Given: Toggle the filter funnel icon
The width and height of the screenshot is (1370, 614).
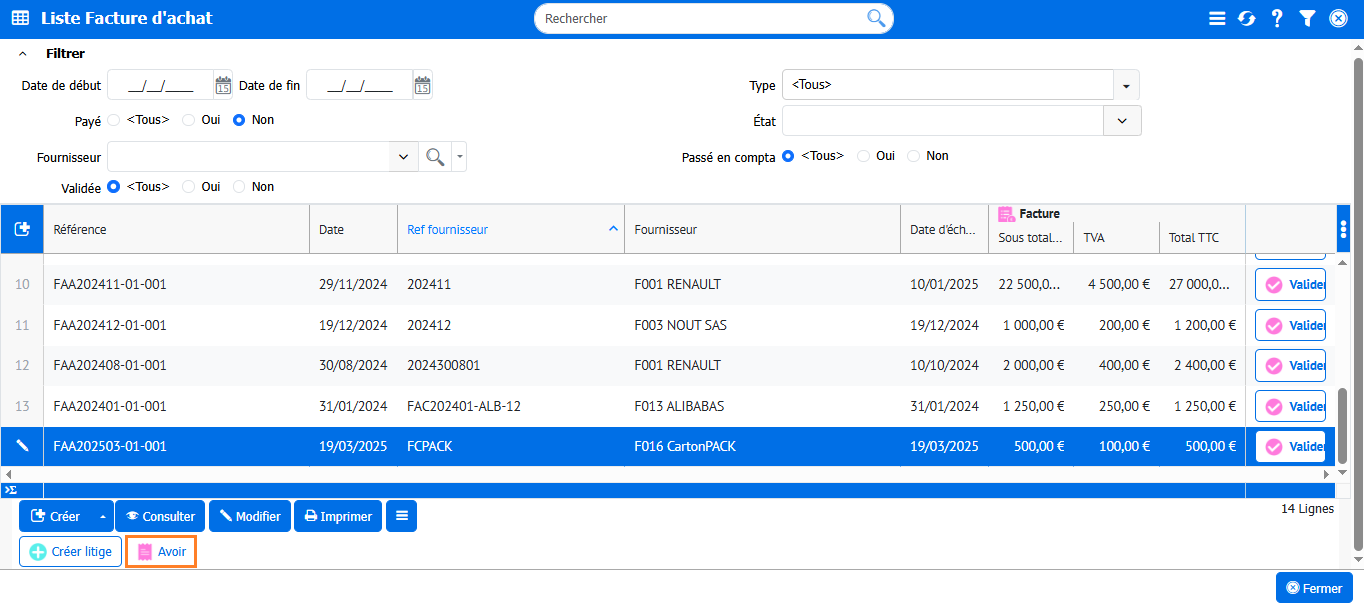Looking at the screenshot, I should [x=1307, y=19].
